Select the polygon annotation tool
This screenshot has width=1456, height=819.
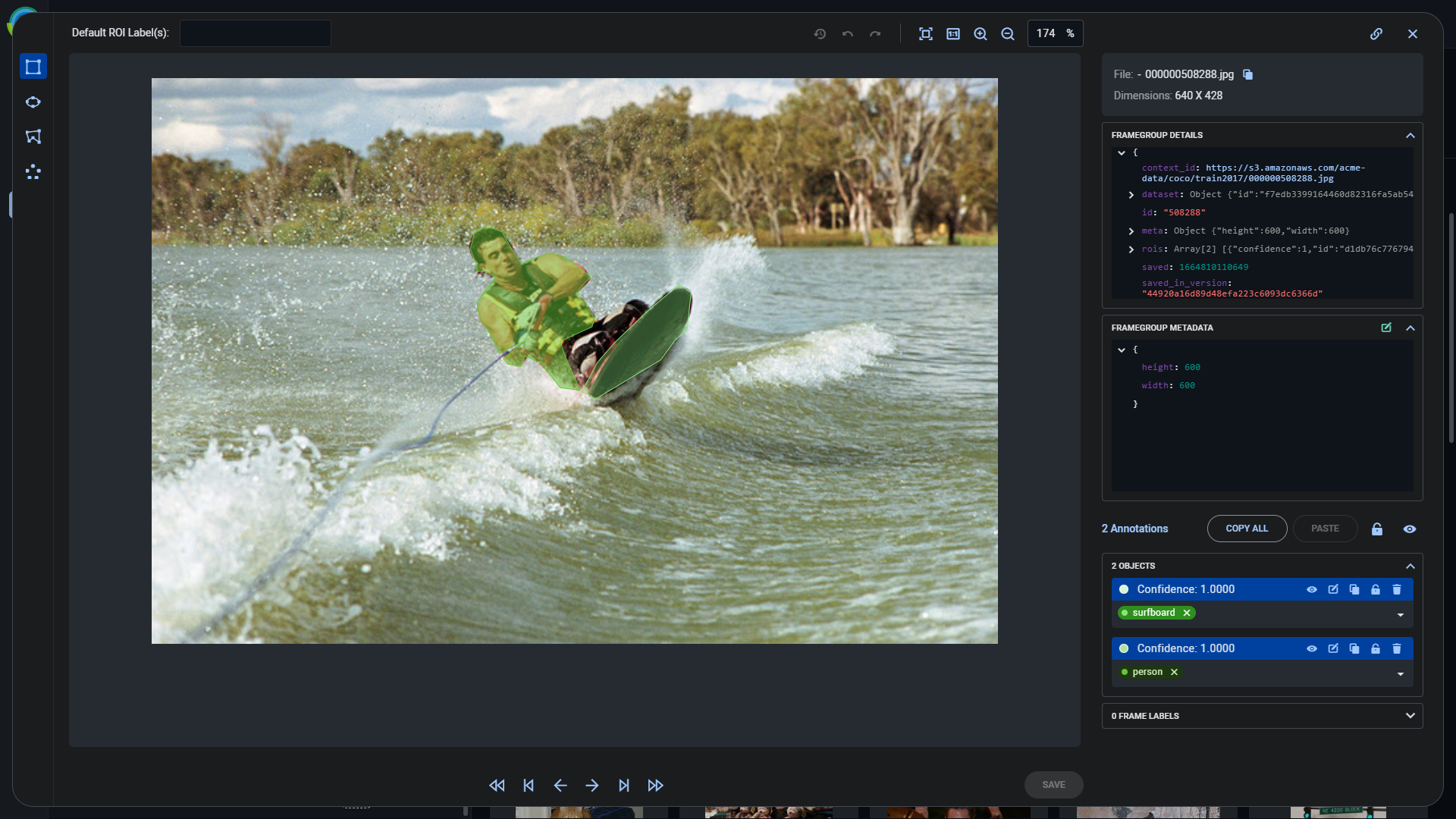[33, 137]
